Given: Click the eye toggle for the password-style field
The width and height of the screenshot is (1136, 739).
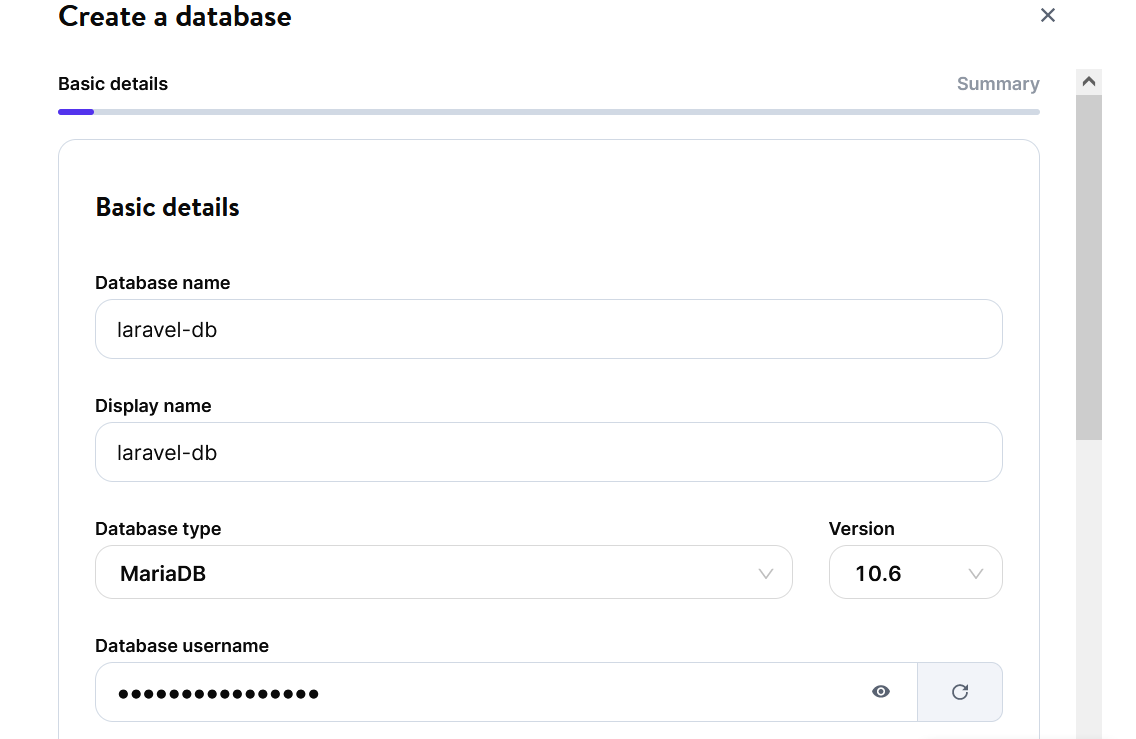Looking at the screenshot, I should pos(881,692).
